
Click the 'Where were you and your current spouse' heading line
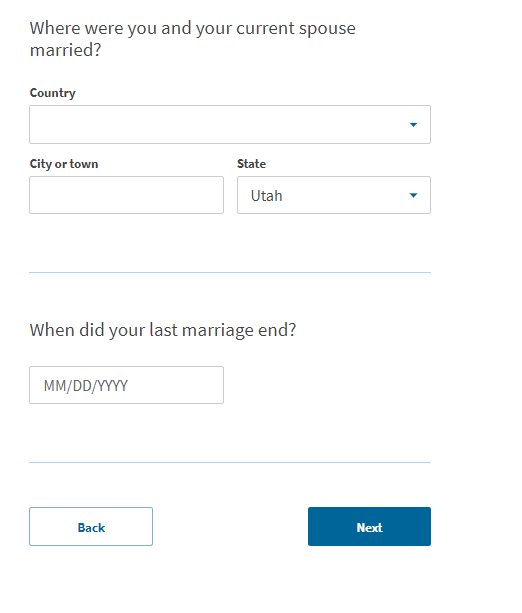[x=193, y=28]
